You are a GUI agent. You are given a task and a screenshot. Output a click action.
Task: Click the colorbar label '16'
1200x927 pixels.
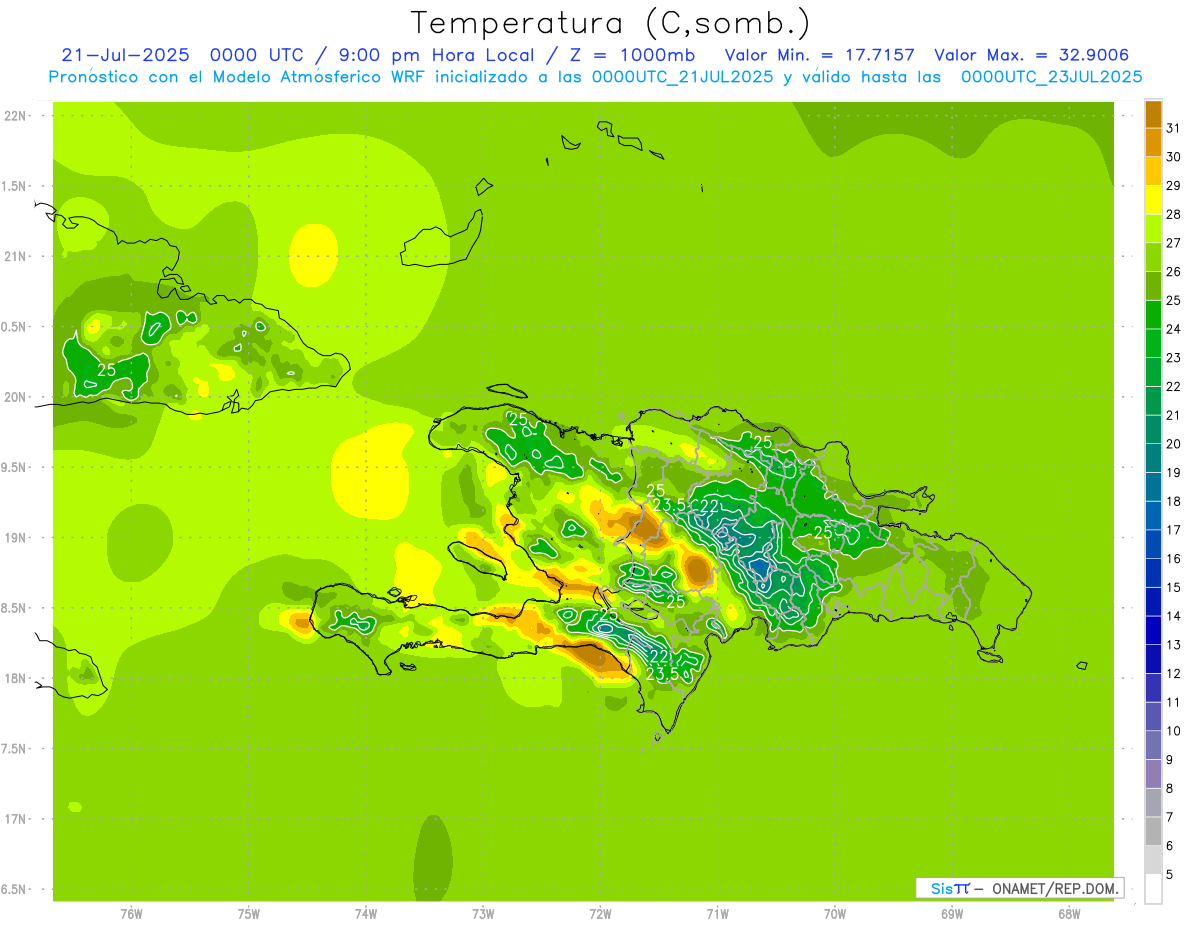point(1174,559)
